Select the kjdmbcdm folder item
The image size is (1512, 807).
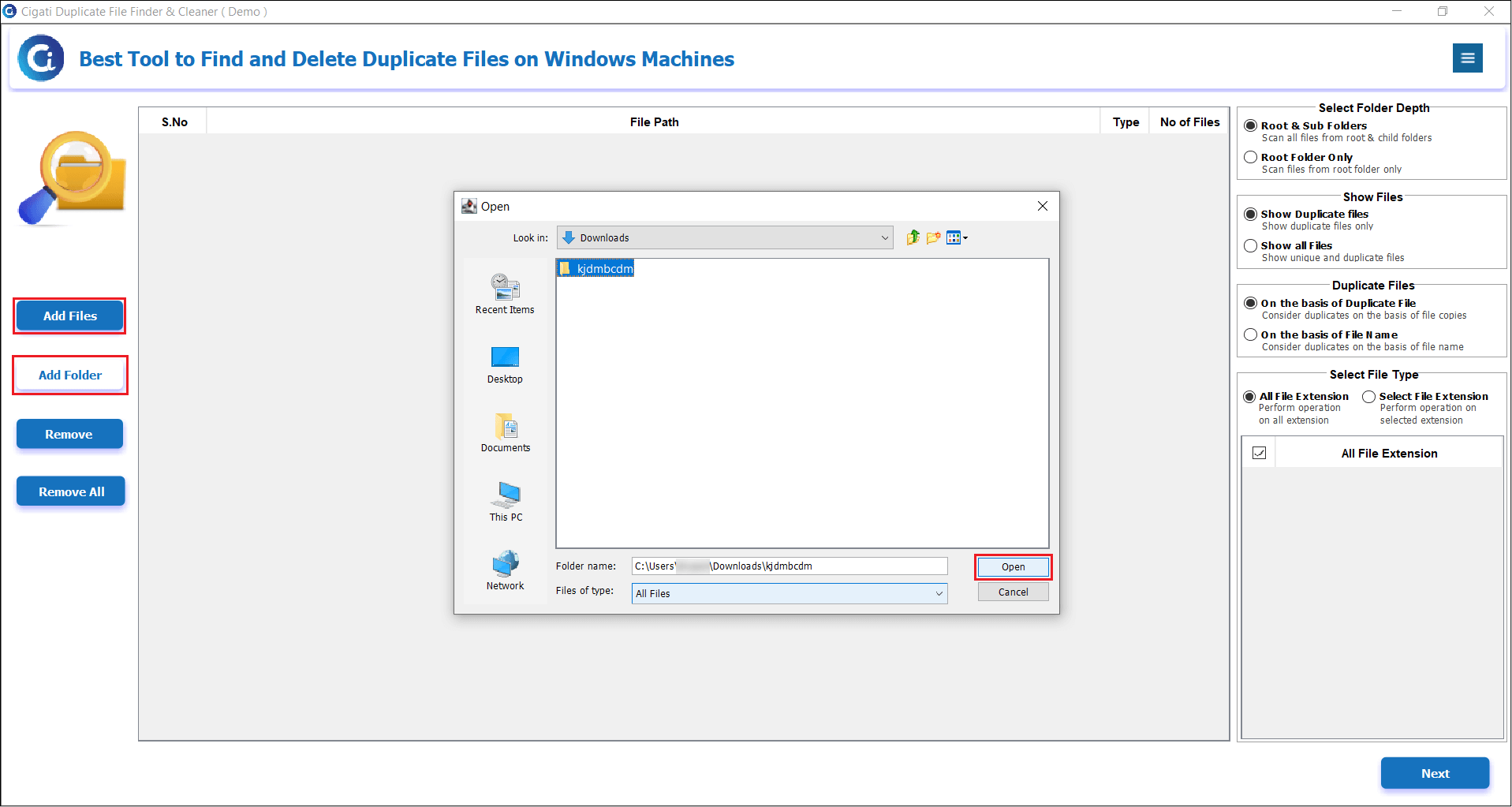(595, 269)
